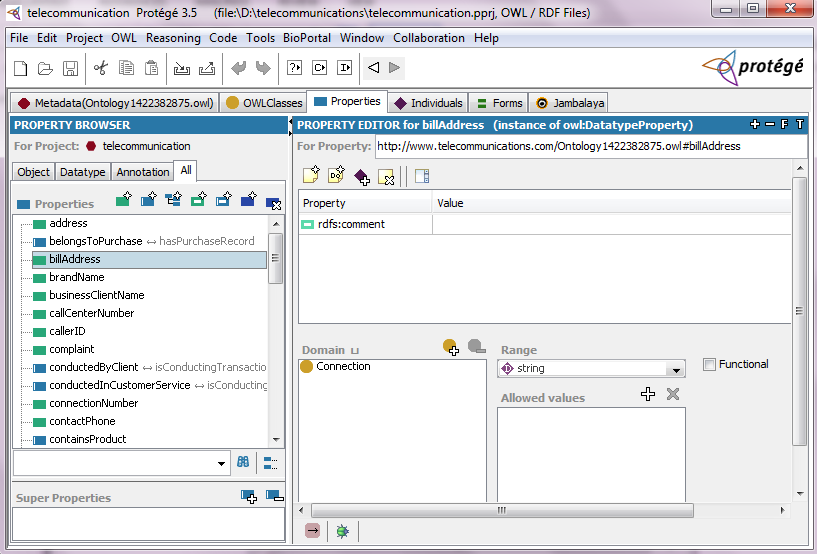Screen dimensions: 817x554
Task: Click the 'C' classify toolbar icon
Action: coord(319,68)
